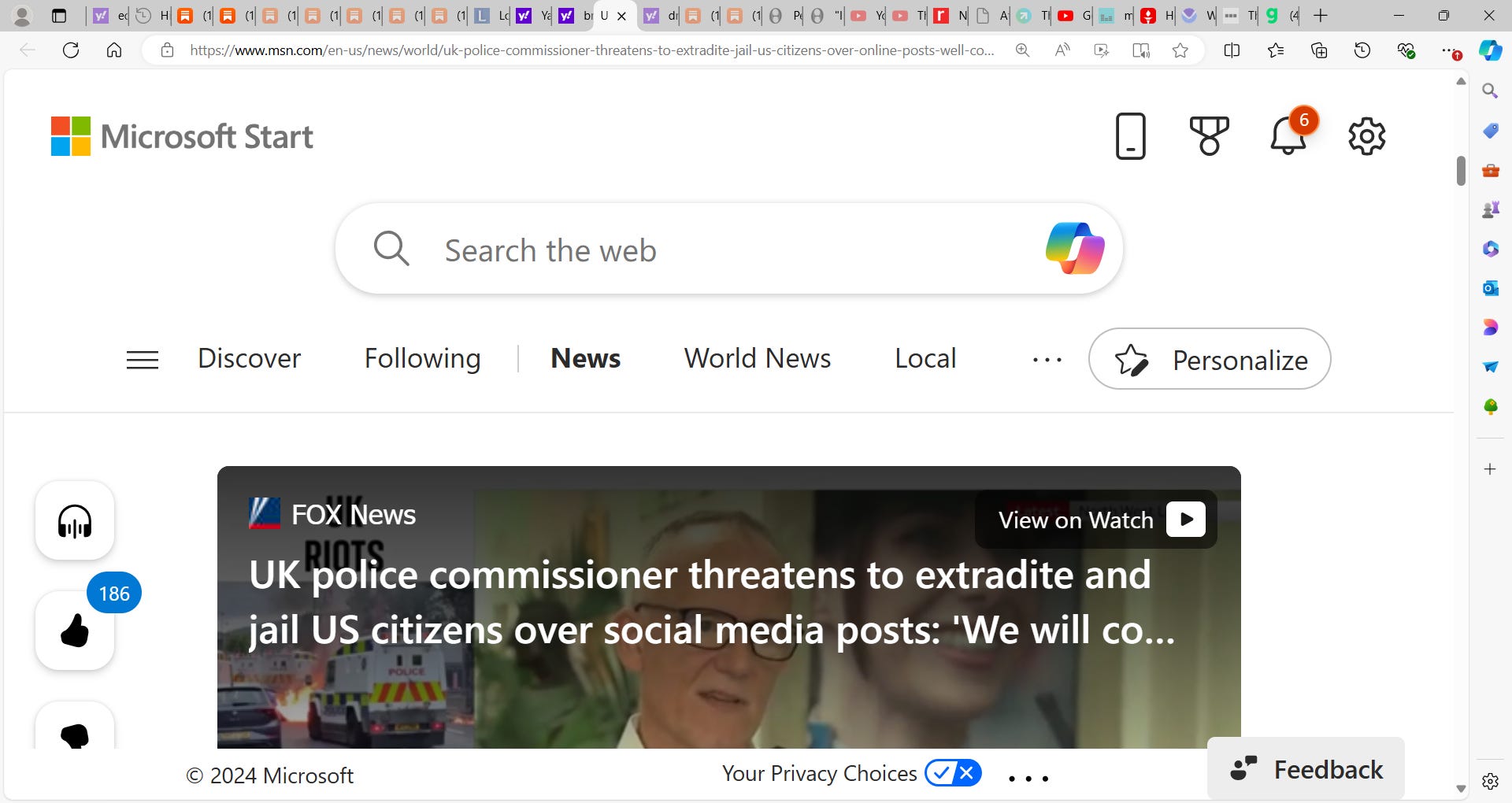Listen to article headphones button
The height and width of the screenshot is (803, 1512).
75,520
